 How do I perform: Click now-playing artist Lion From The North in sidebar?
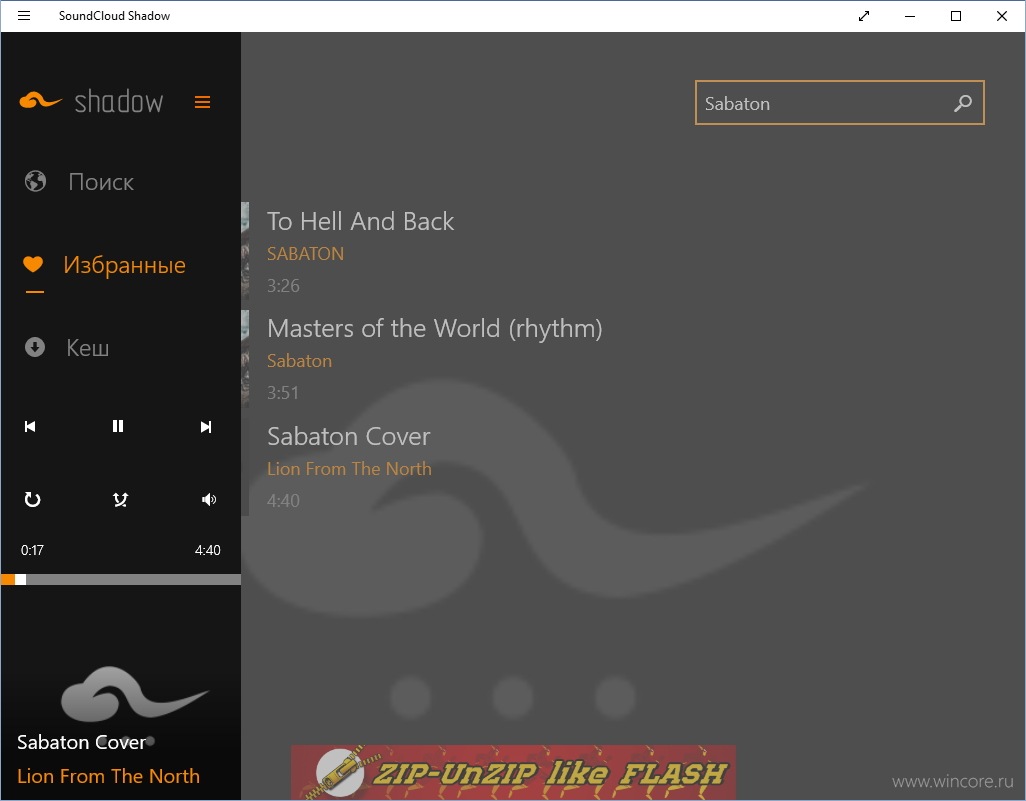click(109, 776)
